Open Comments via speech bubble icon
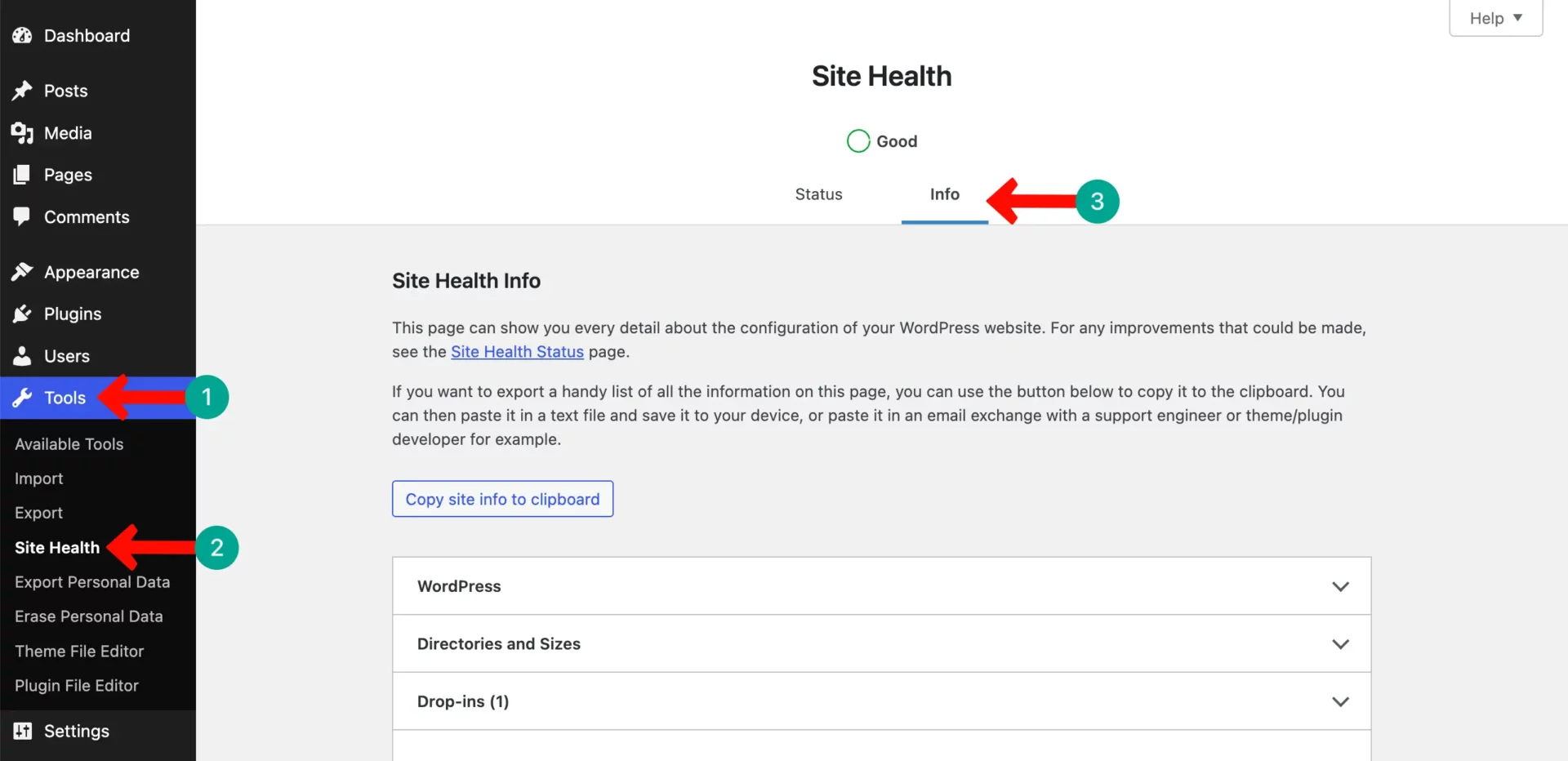This screenshot has height=761, width=1568. click(x=22, y=216)
